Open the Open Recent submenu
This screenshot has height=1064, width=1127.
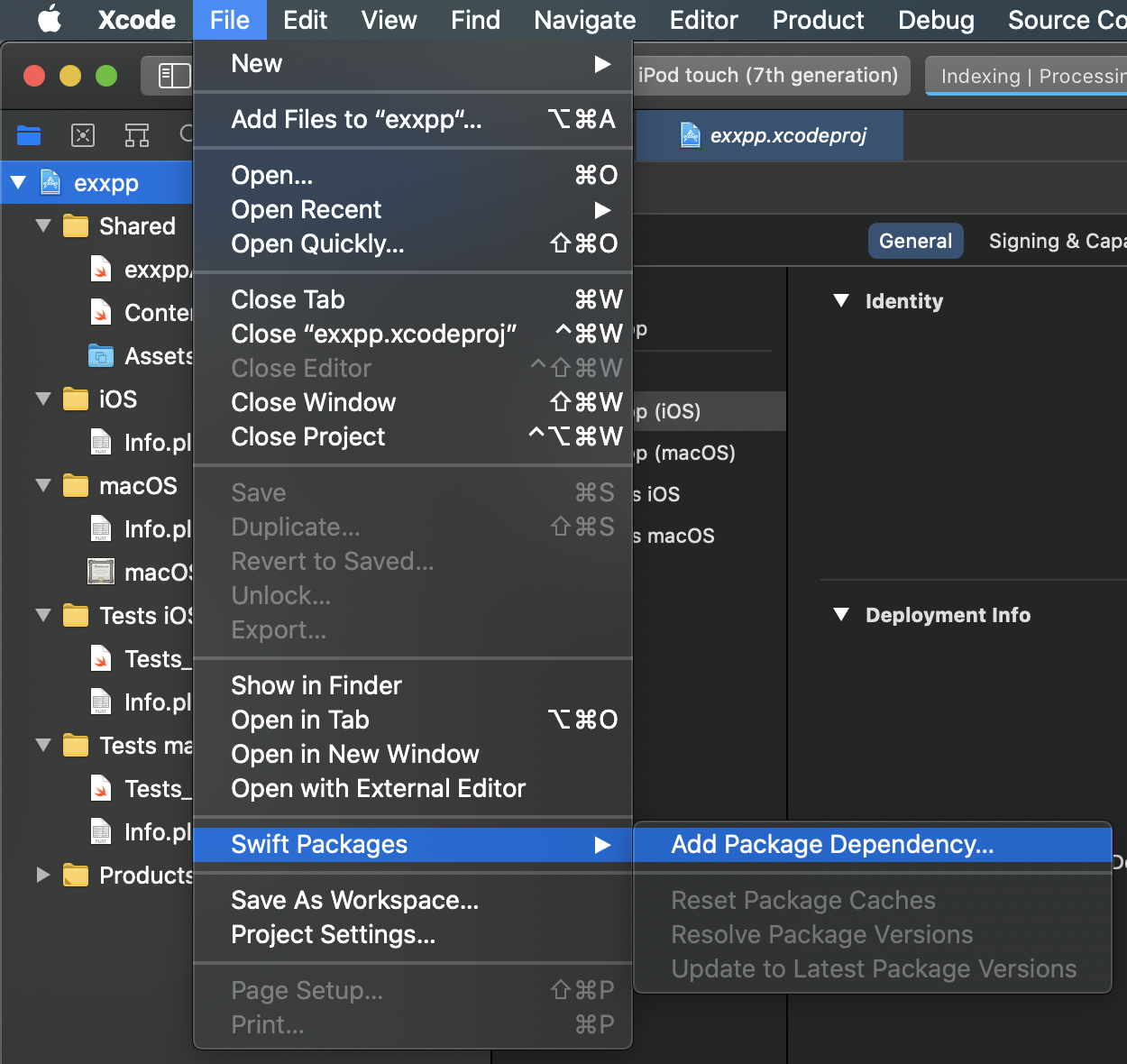coord(413,209)
